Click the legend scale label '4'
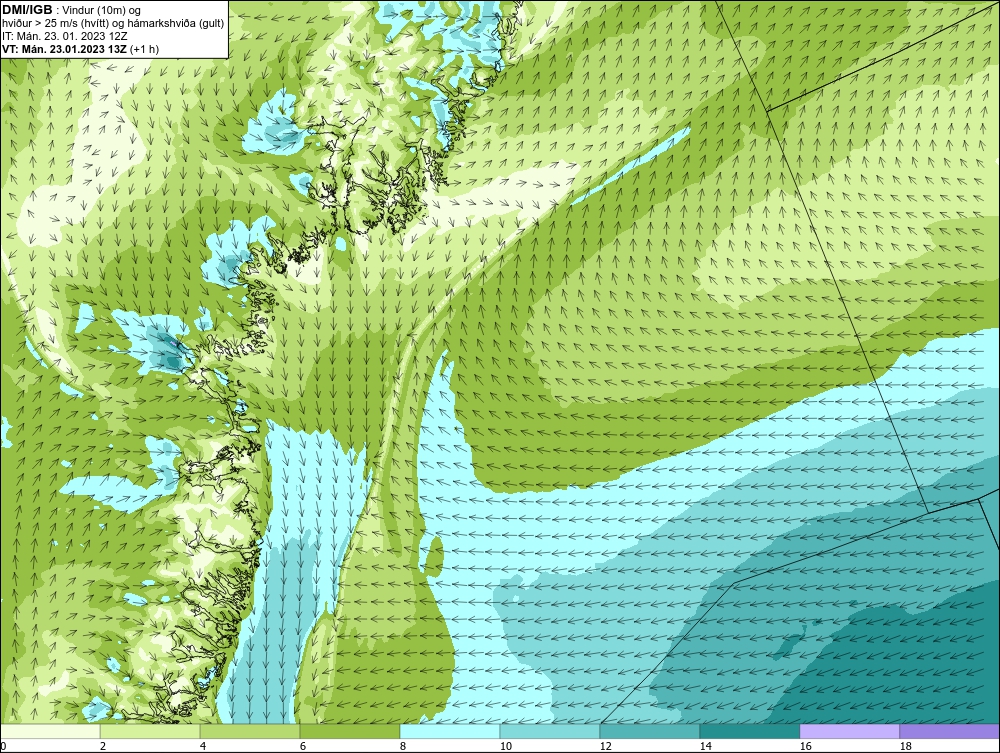The height and width of the screenshot is (753, 1000). 203,746
